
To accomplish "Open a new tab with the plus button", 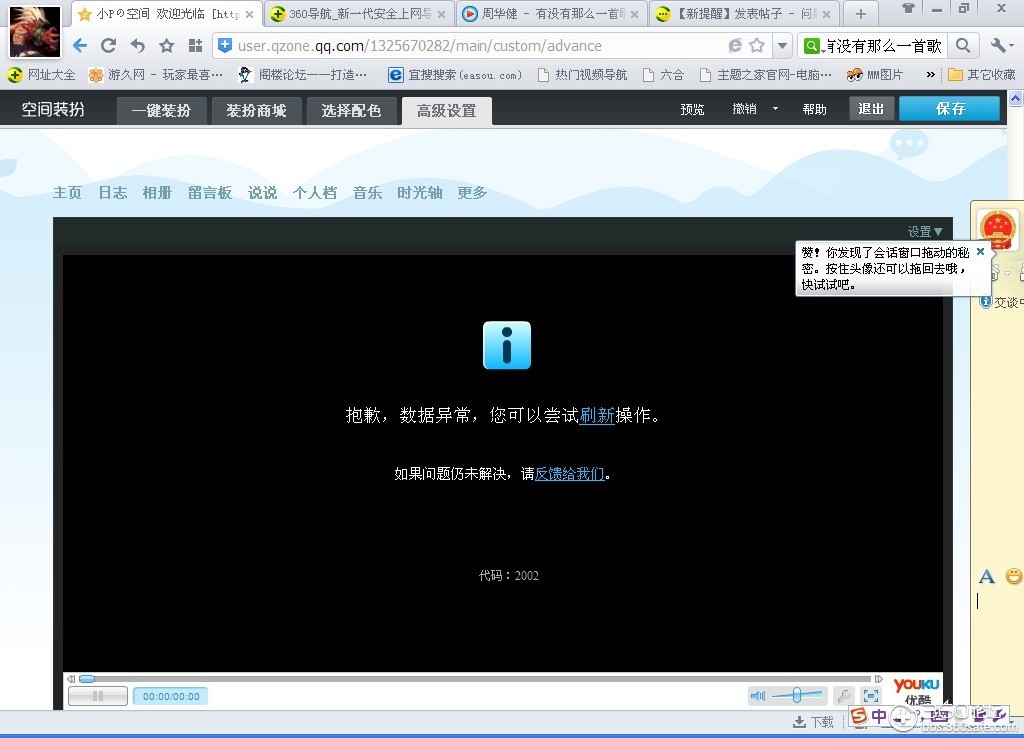I will coord(860,14).
